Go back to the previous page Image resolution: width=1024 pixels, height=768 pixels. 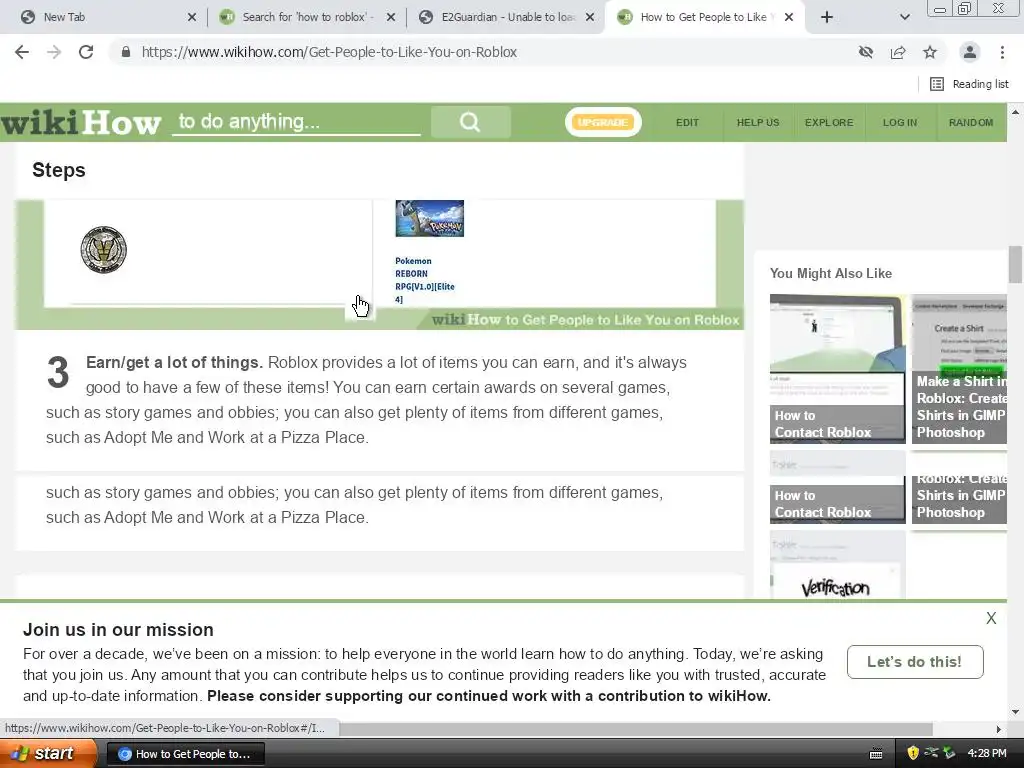pyautogui.click(x=22, y=52)
